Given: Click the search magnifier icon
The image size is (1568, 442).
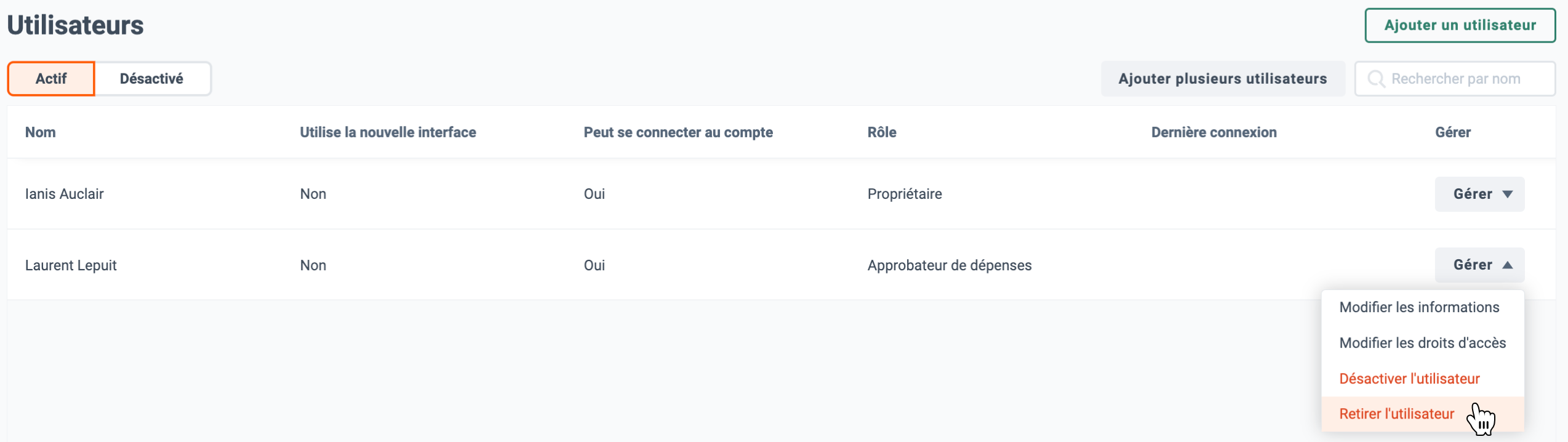Looking at the screenshot, I should coord(1376,79).
